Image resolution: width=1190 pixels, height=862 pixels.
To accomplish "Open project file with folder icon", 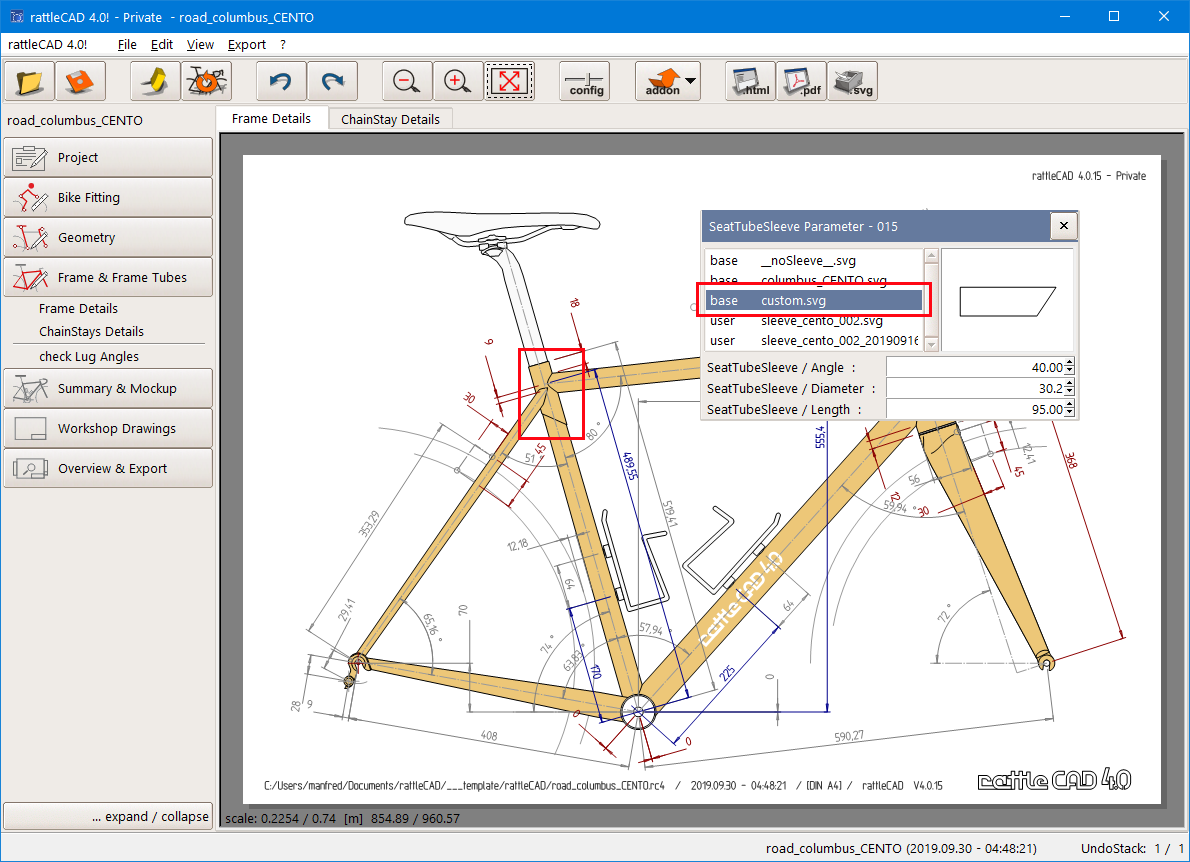I will [x=30, y=81].
